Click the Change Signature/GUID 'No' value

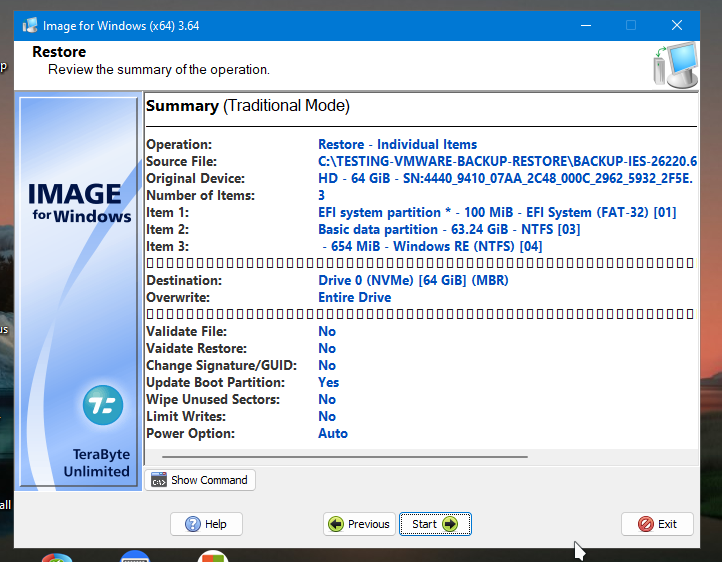click(x=327, y=366)
